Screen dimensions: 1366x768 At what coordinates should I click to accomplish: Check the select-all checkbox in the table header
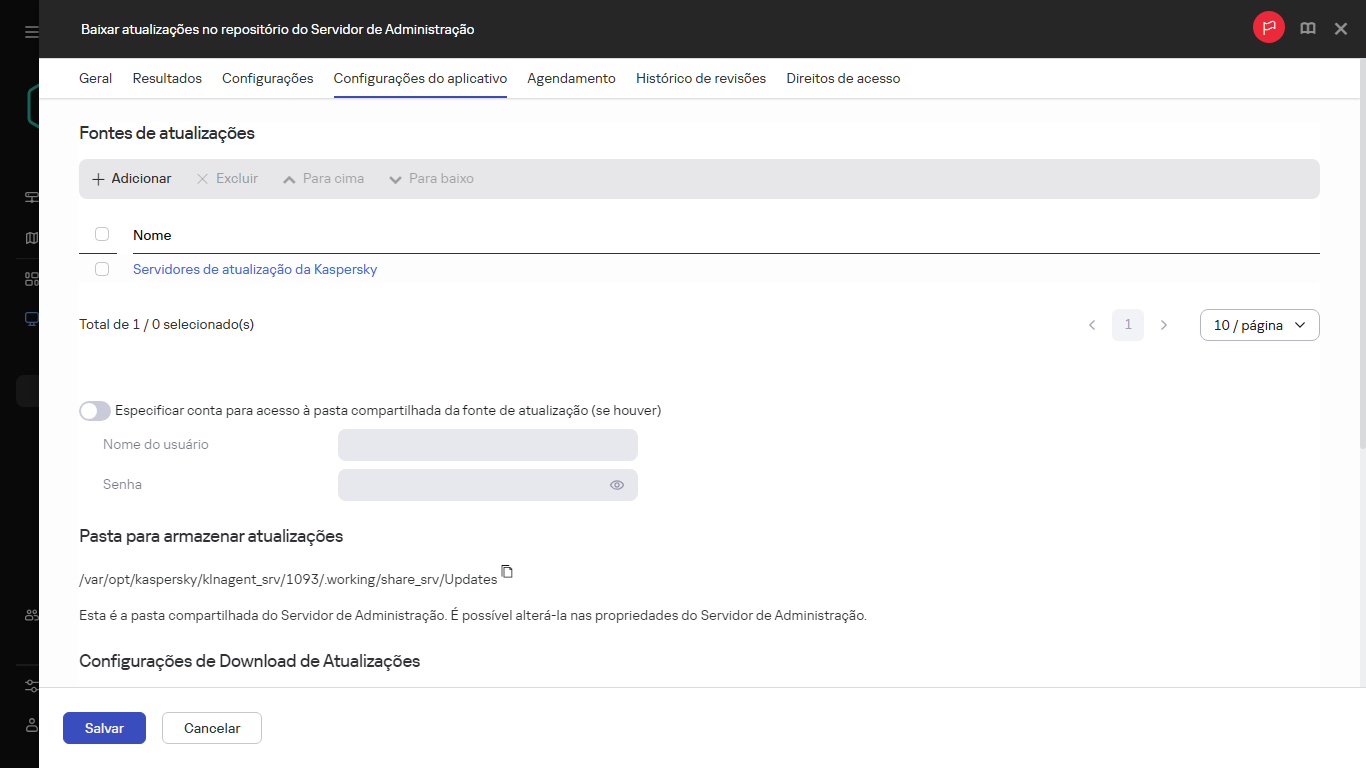tap(102, 233)
